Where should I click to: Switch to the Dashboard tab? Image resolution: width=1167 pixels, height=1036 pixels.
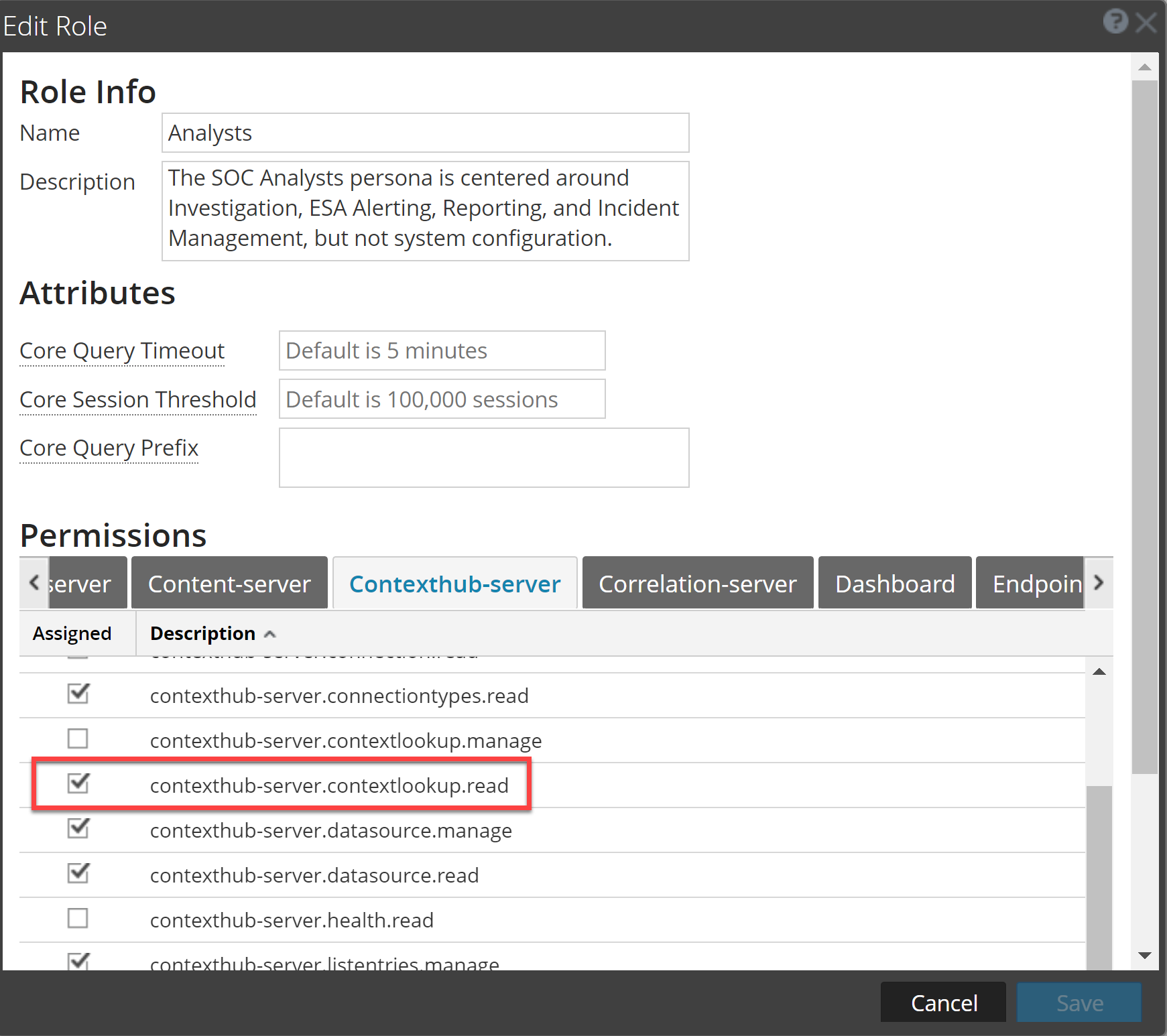click(895, 583)
